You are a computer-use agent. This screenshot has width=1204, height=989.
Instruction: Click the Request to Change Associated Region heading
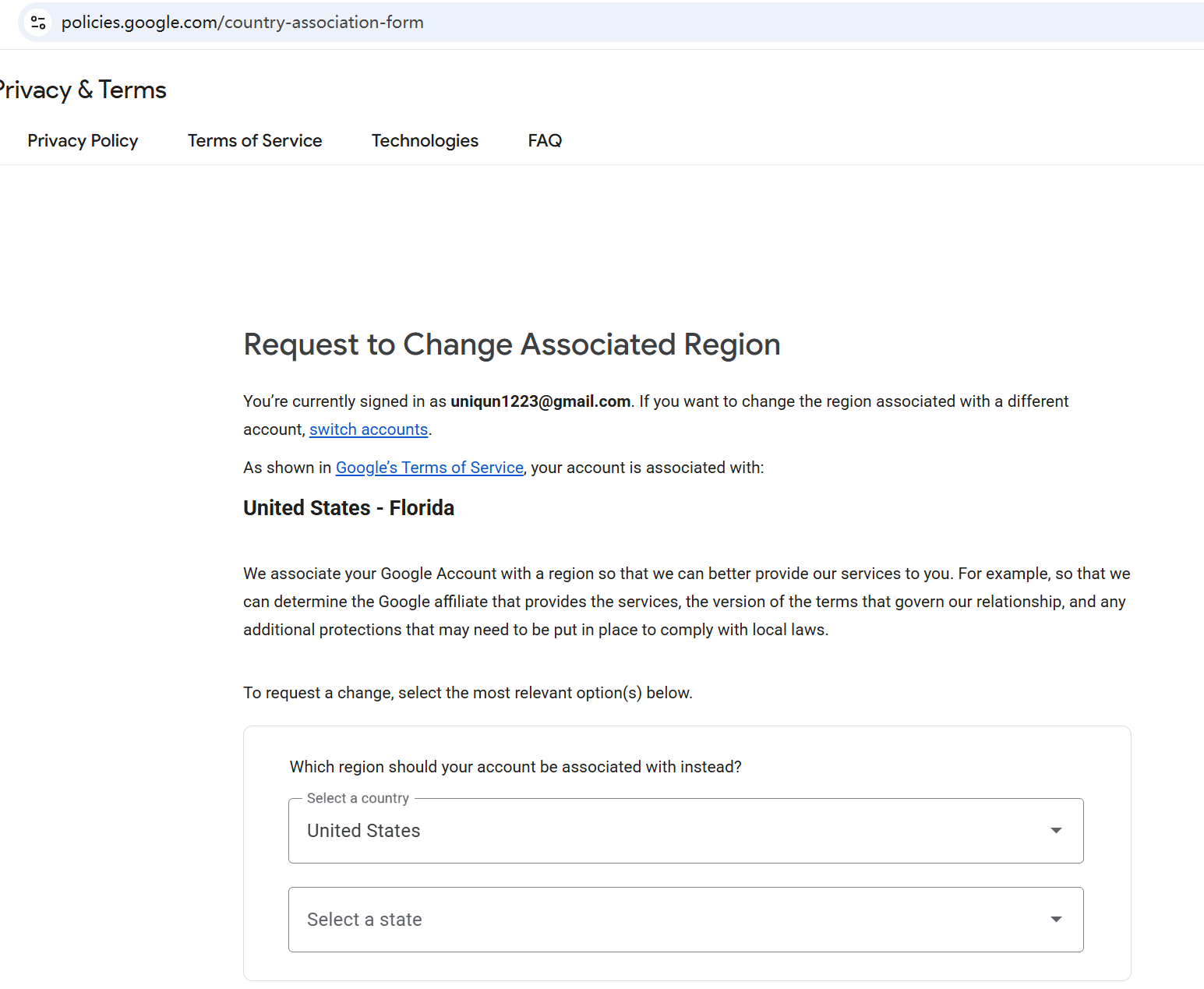pyautogui.click(x=512, y=344)
